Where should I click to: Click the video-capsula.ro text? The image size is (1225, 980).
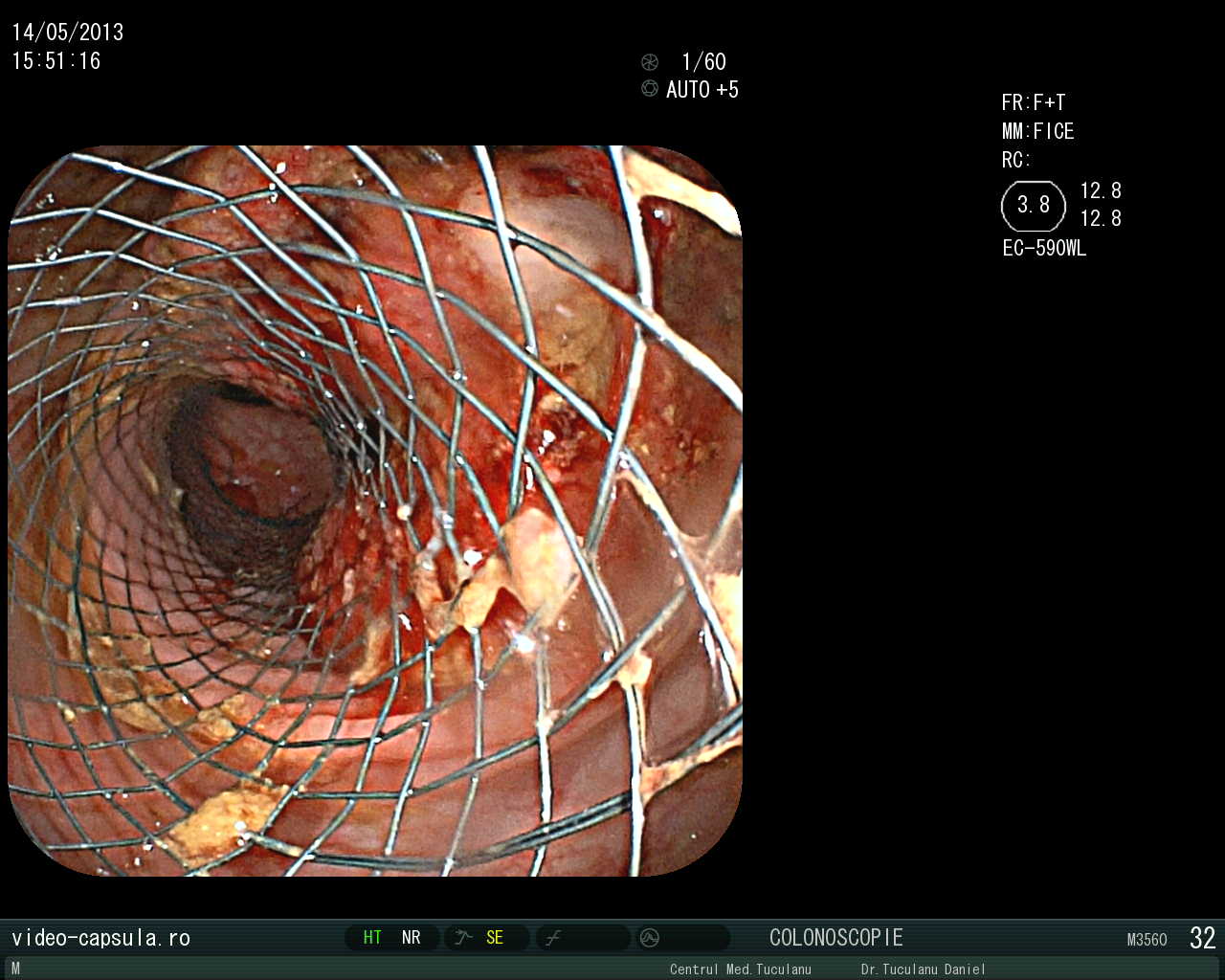(100, 938)
